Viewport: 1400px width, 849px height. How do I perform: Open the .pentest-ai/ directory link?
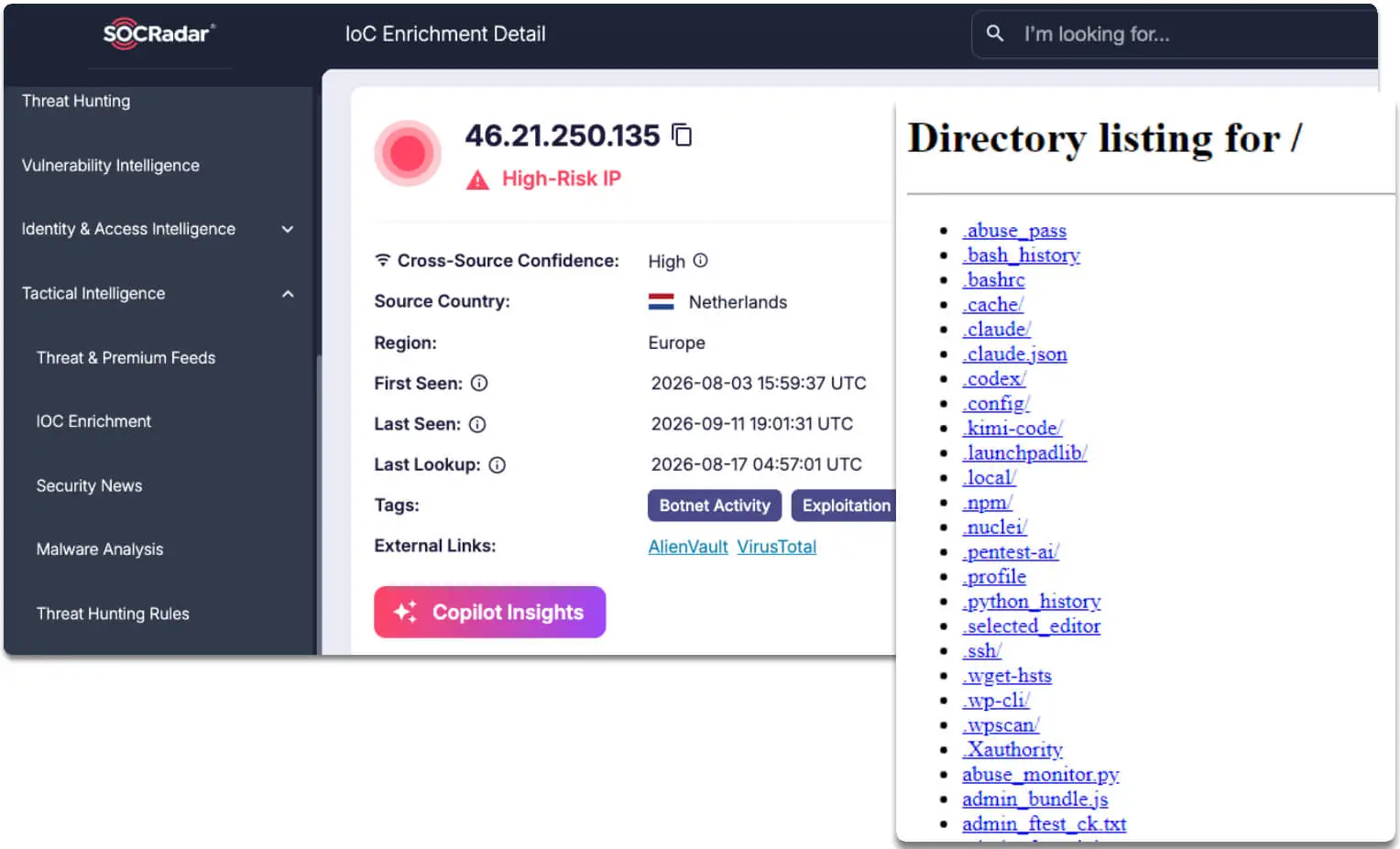pyautogui.click(x=1011, y=552)
